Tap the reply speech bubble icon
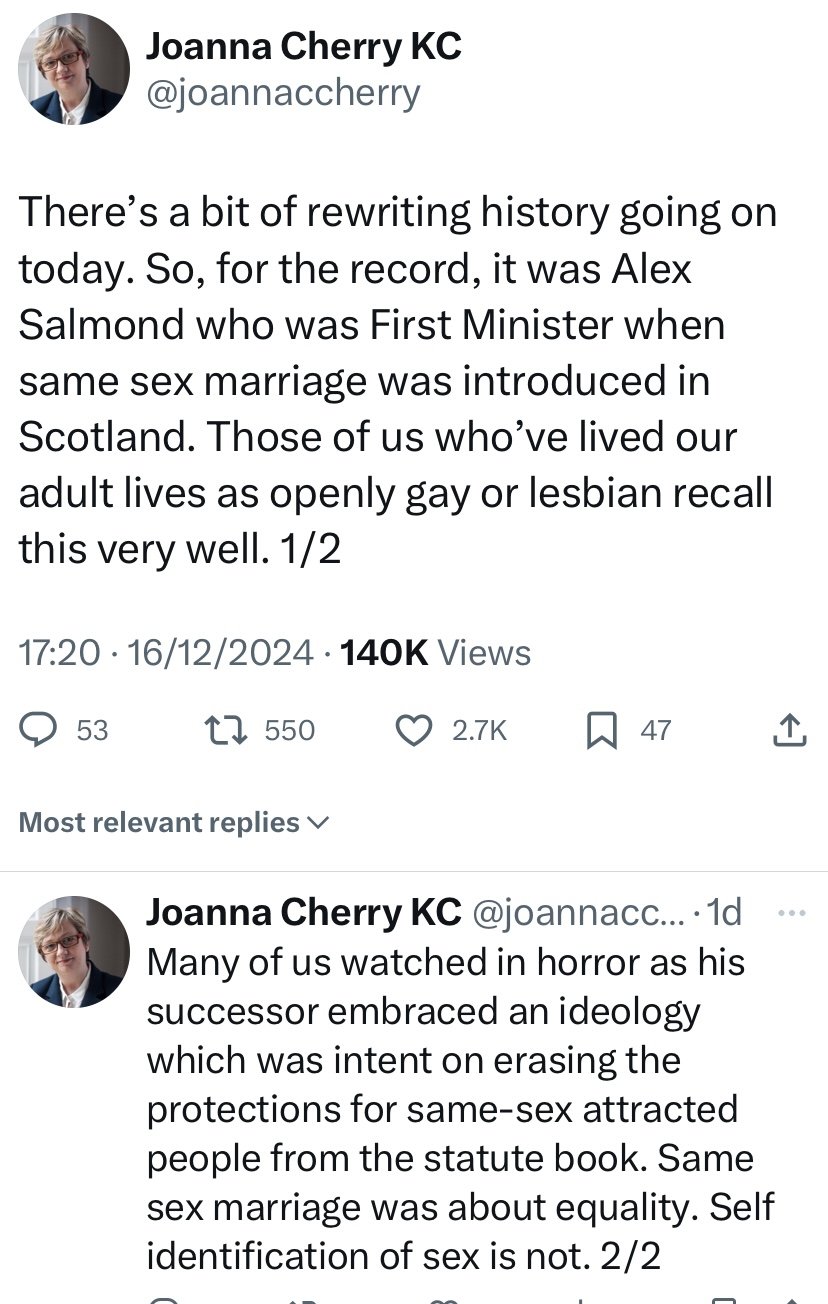The width and height of the screenshot is (828, 1304). click(40, 731)
